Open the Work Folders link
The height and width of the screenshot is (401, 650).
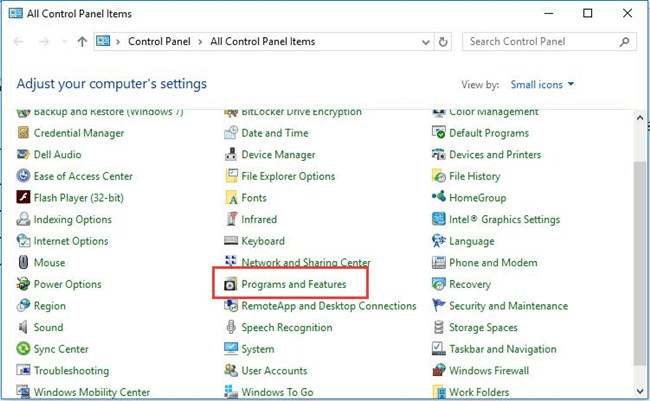click(x=479, y=392)
